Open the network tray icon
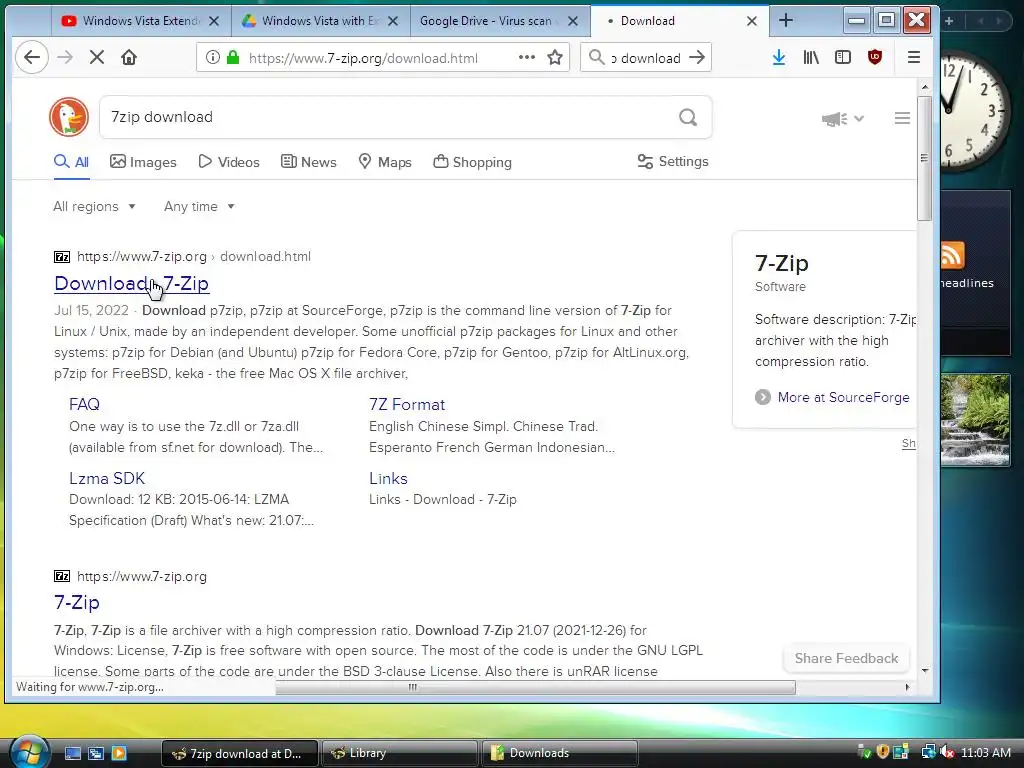 coord(927,752)
